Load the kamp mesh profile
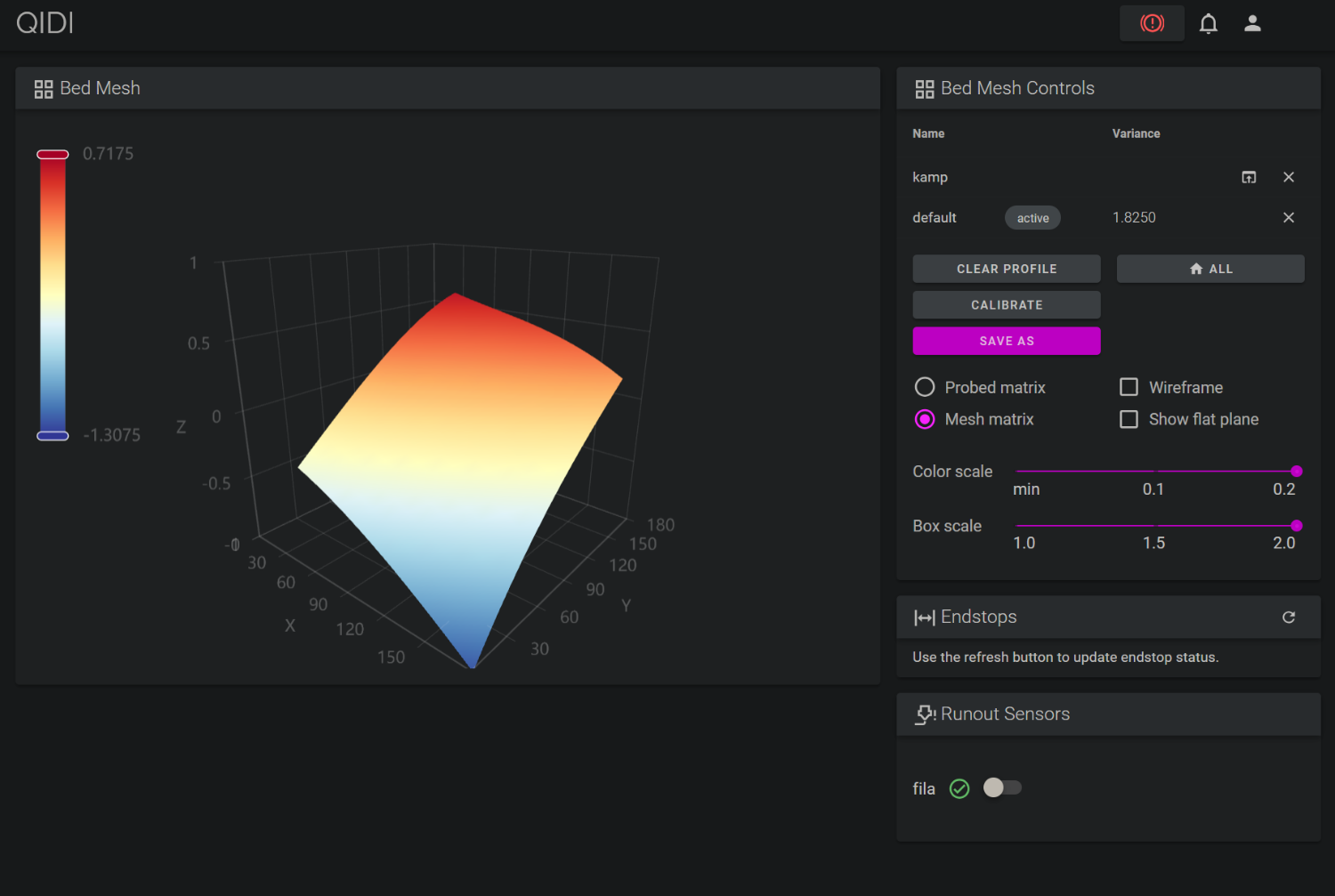 point(1249,177)
